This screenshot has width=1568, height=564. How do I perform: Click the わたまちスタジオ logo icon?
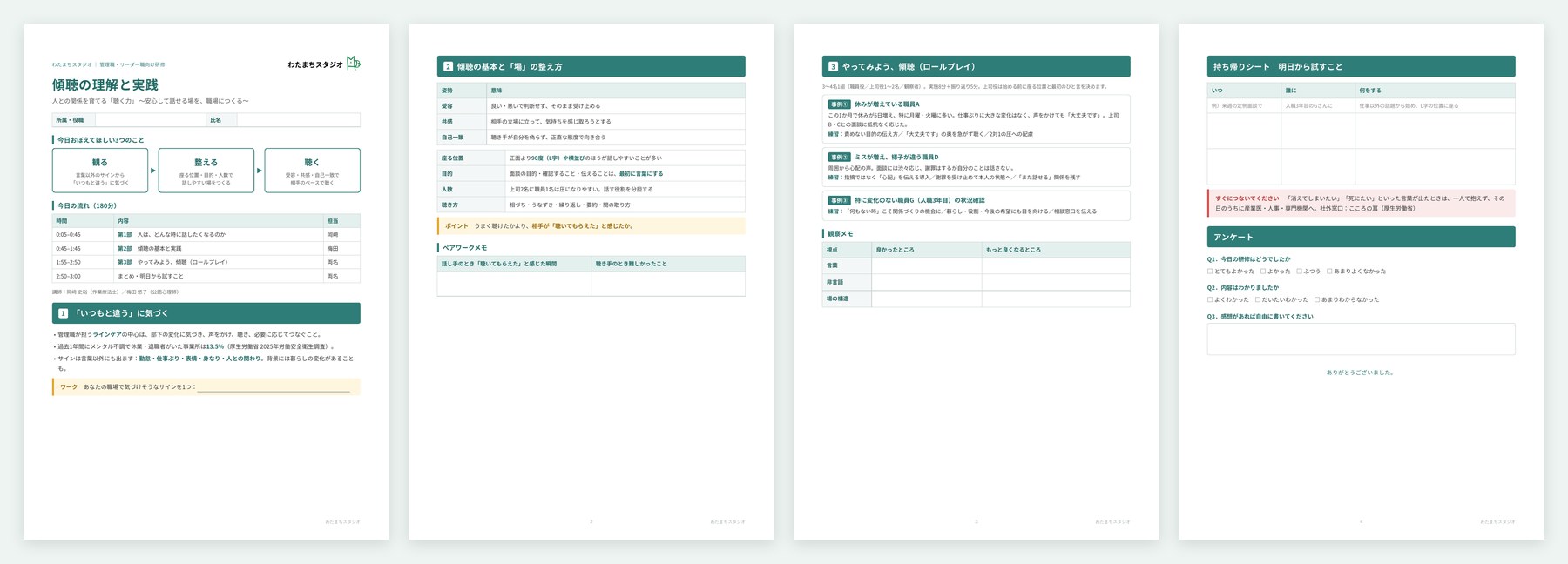(353, 63)
